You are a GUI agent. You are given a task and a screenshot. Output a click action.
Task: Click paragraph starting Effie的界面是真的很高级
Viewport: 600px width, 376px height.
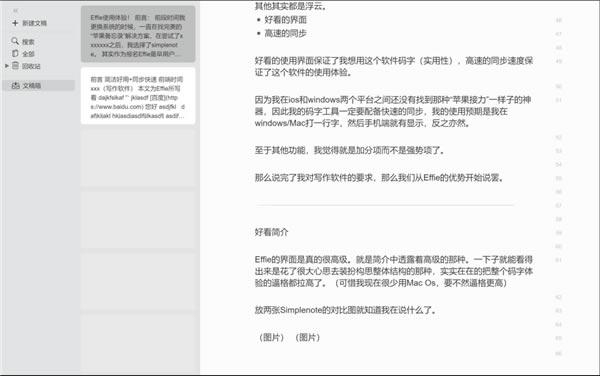click(x=394, y=271)
